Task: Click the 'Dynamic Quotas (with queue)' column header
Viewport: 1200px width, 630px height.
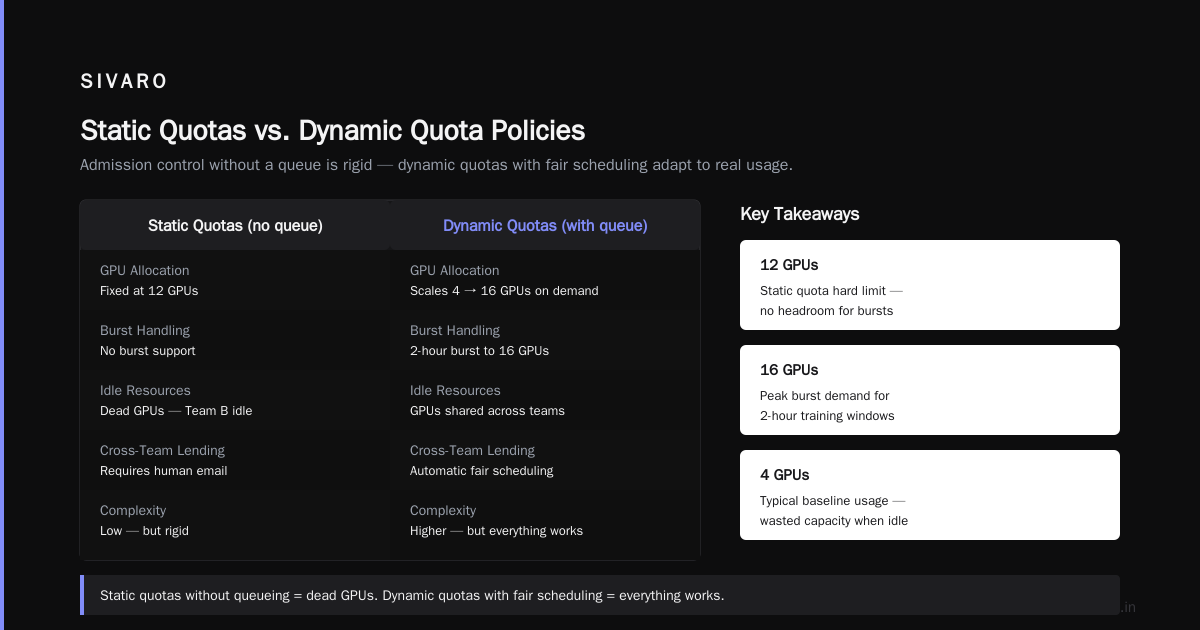Action: point(545,226)
